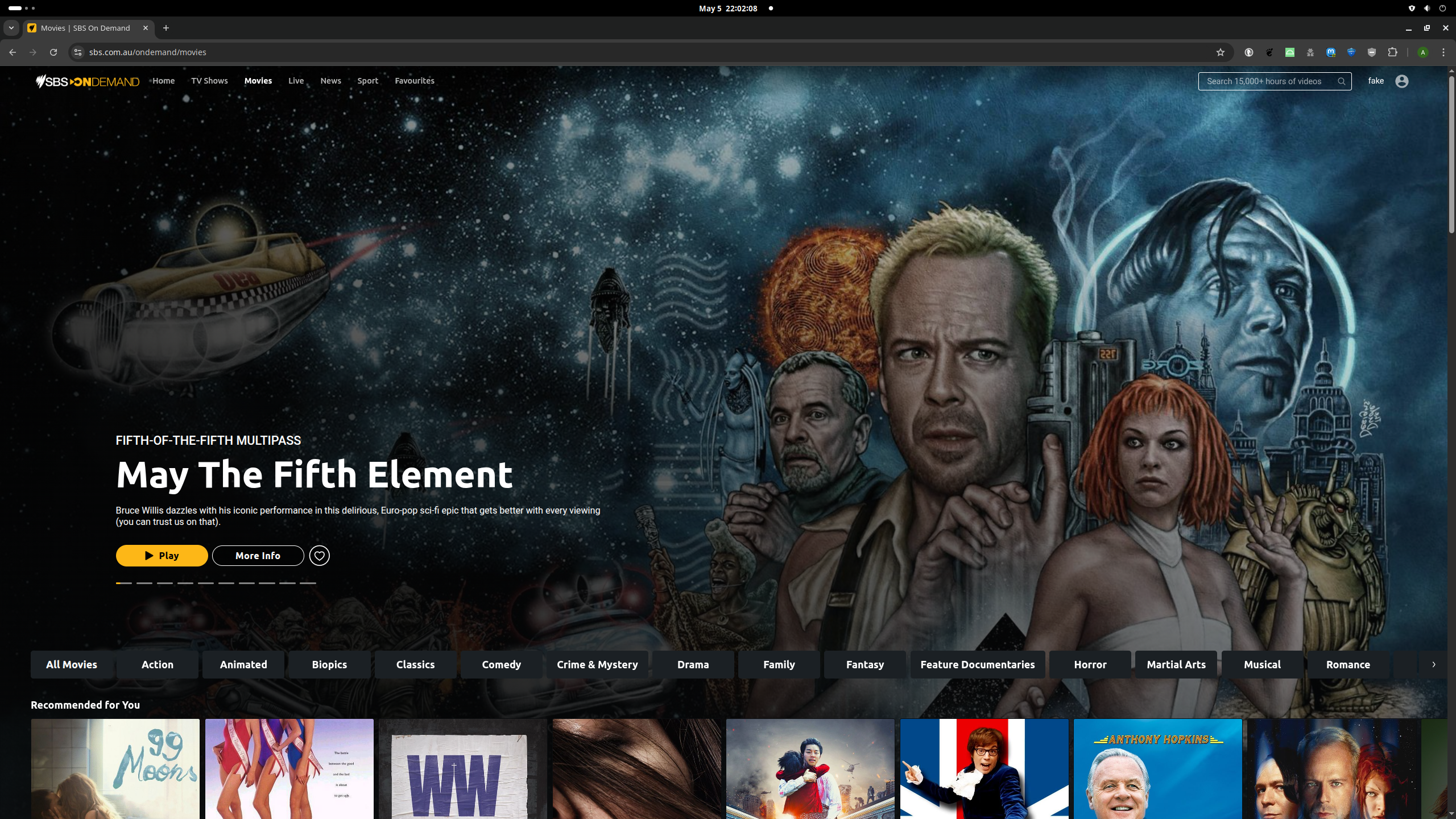Click the address bar URL
The image size is (1456, 819).
(147, 52)
